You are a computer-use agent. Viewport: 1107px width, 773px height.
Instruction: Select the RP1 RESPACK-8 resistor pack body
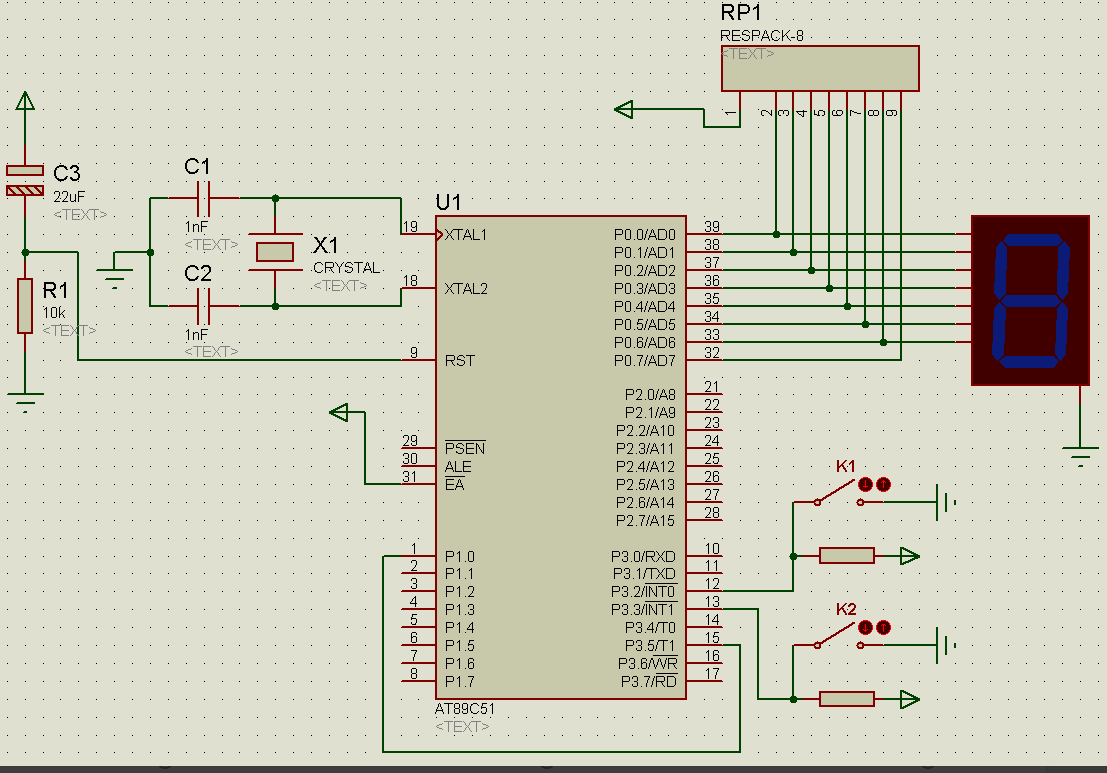click(820, 68)
